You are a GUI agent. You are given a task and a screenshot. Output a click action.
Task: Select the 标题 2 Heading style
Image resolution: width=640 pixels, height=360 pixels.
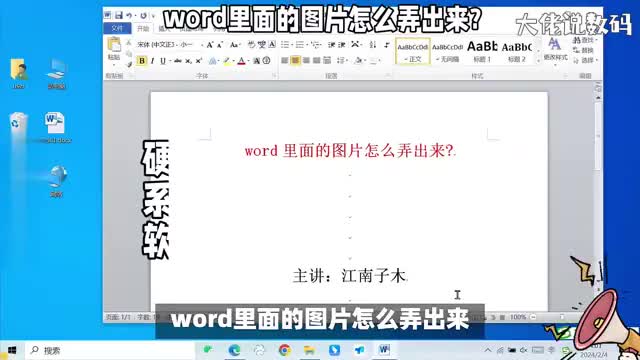(517, 52)
